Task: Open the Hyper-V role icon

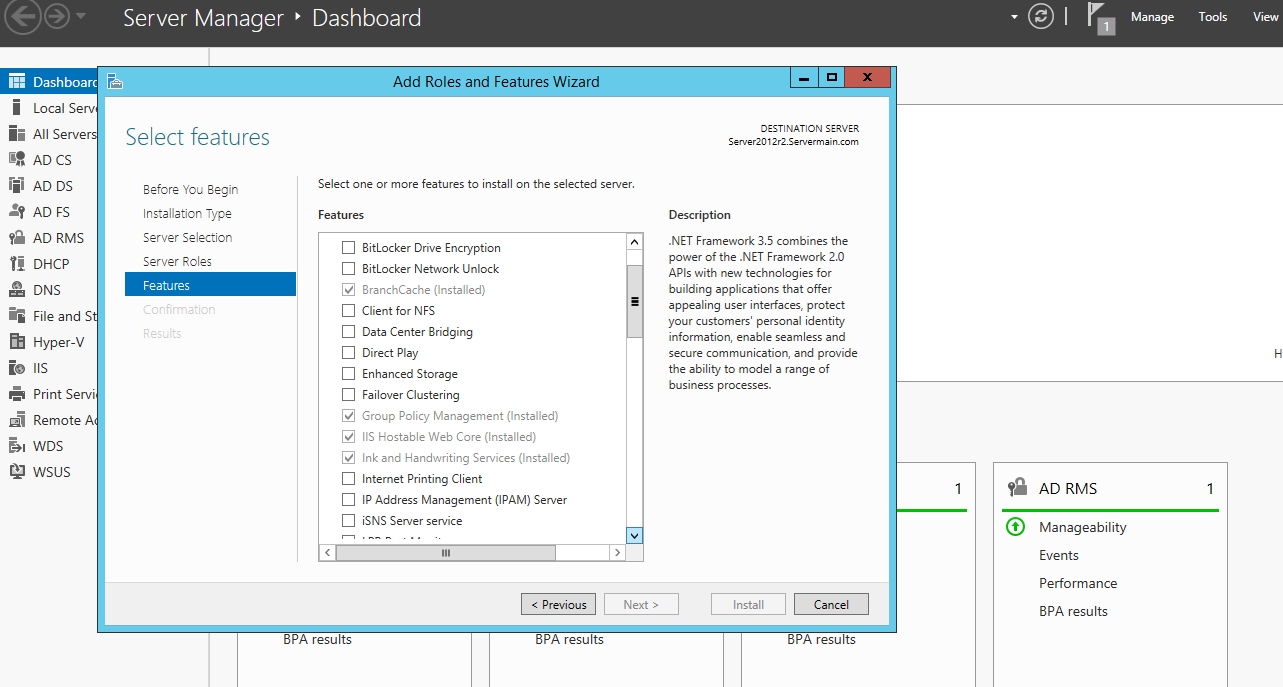Action: coord(17,342)
